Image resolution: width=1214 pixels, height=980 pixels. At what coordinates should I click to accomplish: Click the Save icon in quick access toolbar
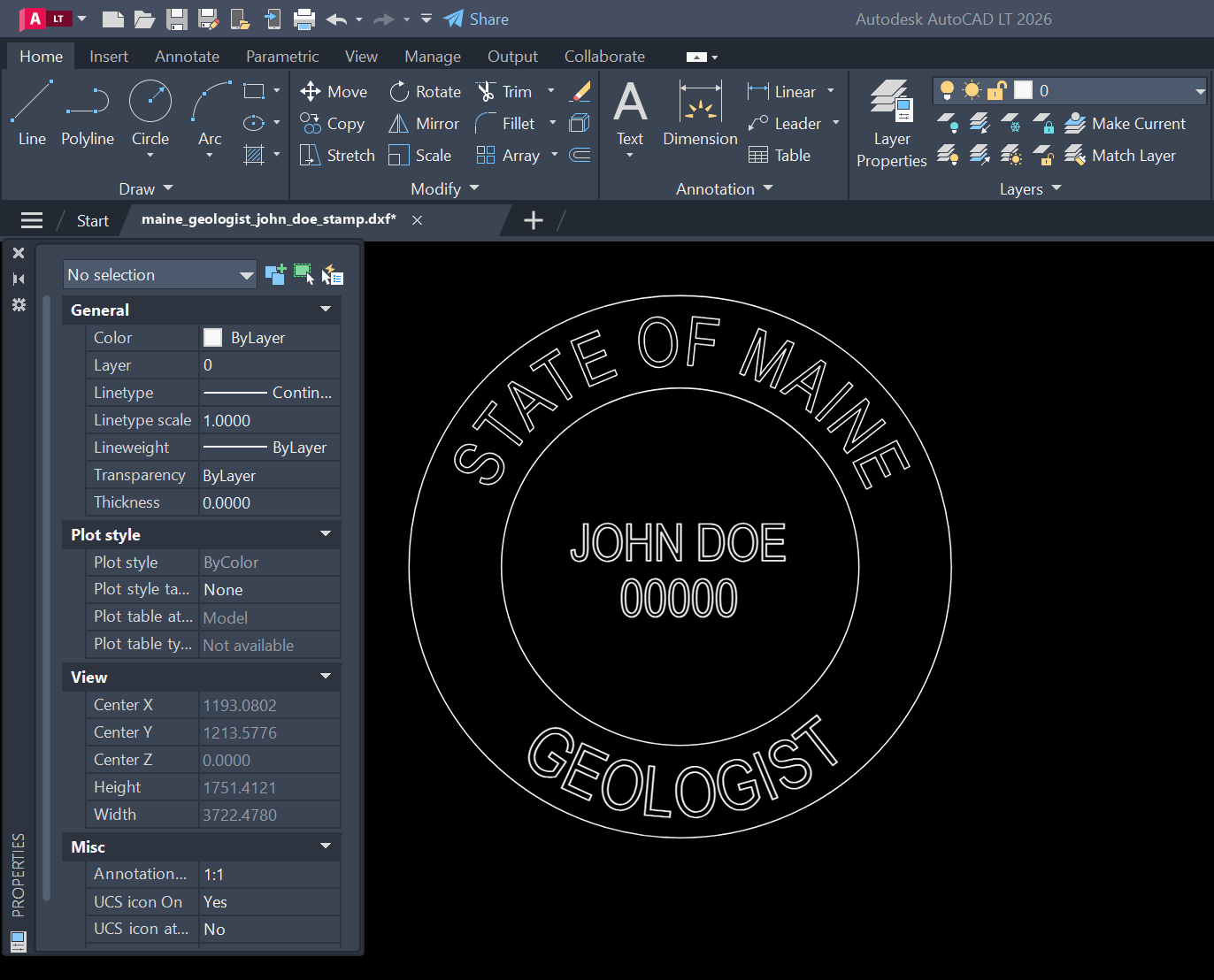(177, 19)
